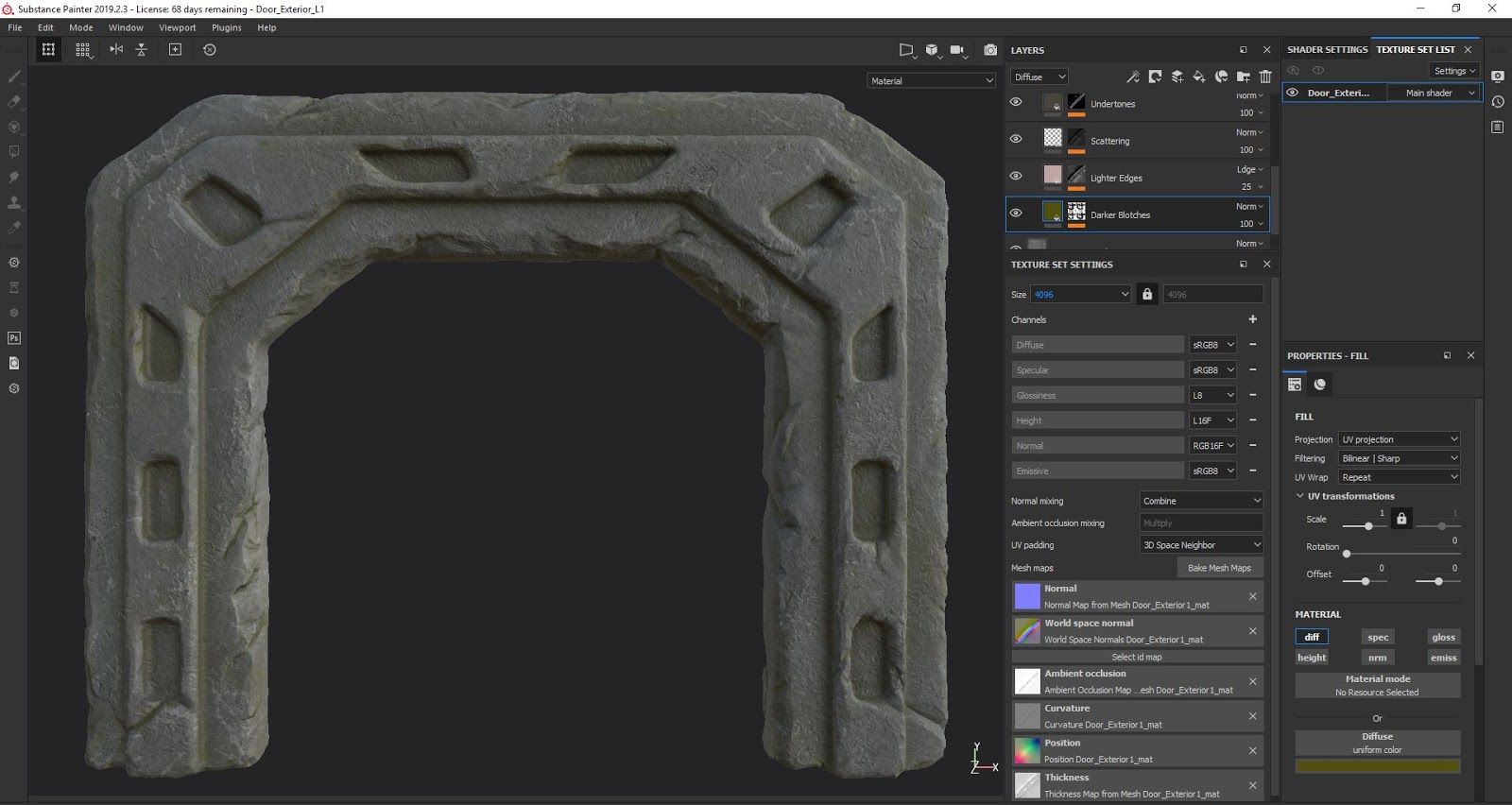
Task: Click the Diffuse uniform color swatch bar
Action: coord(1378,766)
